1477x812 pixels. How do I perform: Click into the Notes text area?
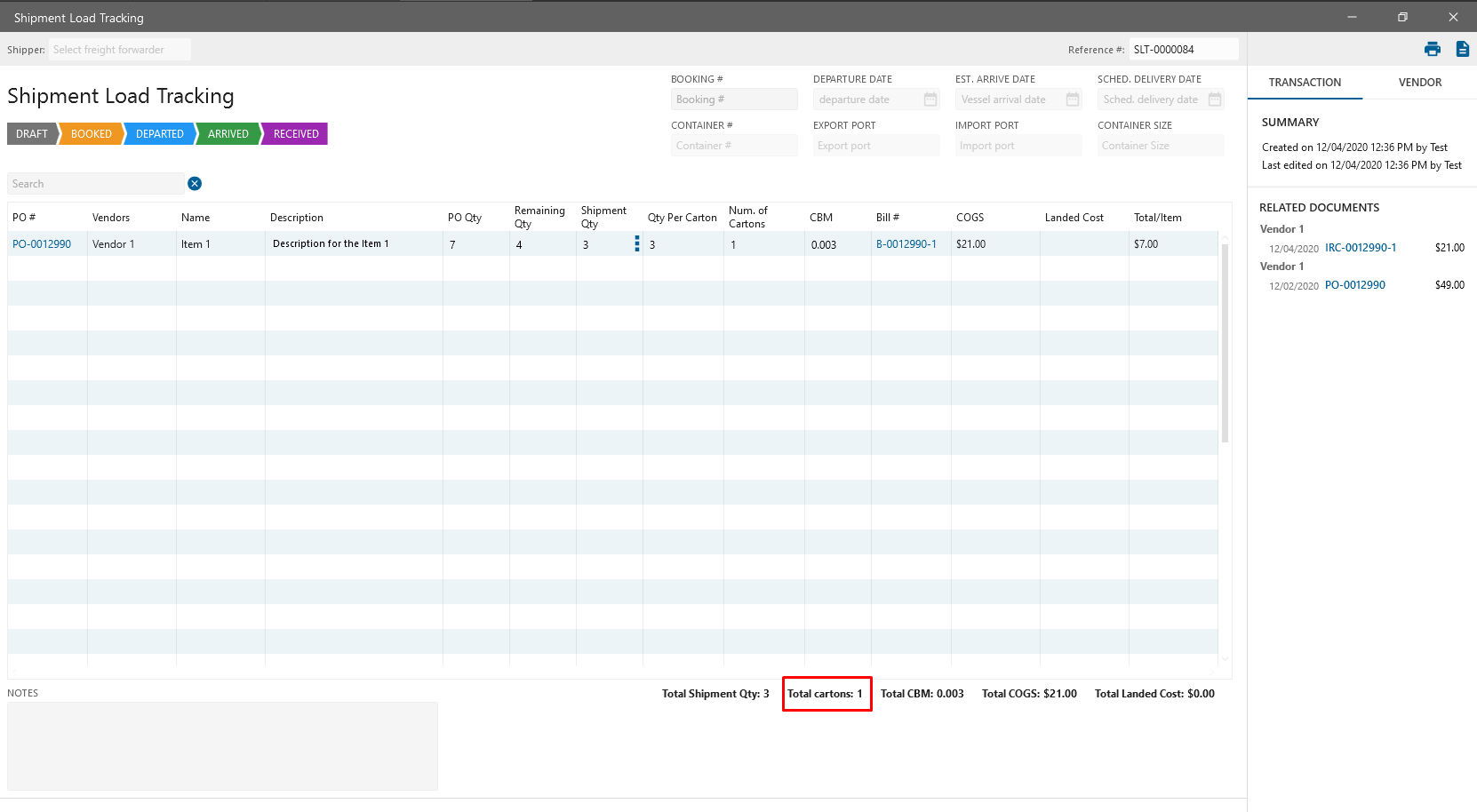click(x=222, y=746)
